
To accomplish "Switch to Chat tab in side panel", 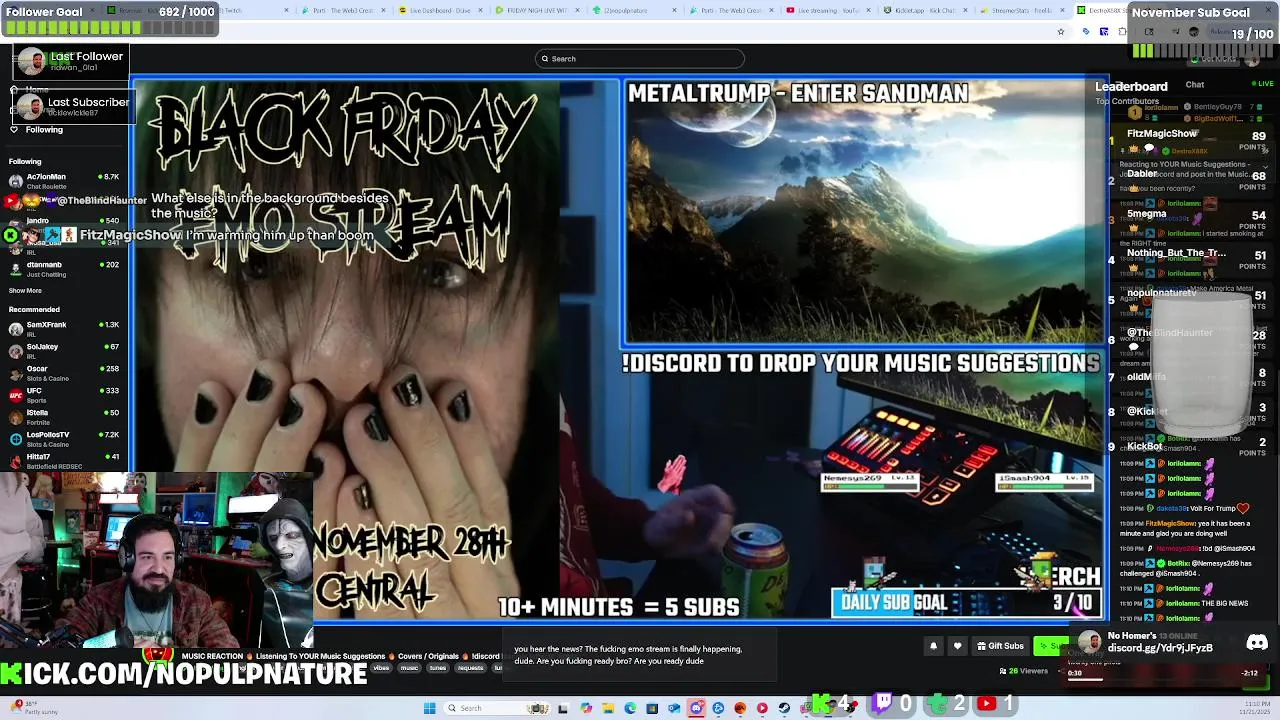I will tap(1195, 85).
